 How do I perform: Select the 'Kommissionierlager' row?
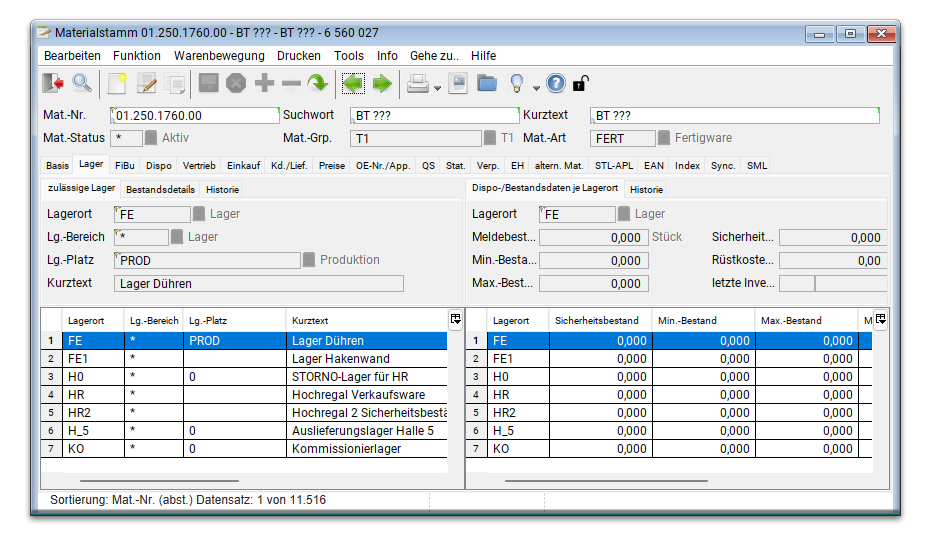[244, 449]
